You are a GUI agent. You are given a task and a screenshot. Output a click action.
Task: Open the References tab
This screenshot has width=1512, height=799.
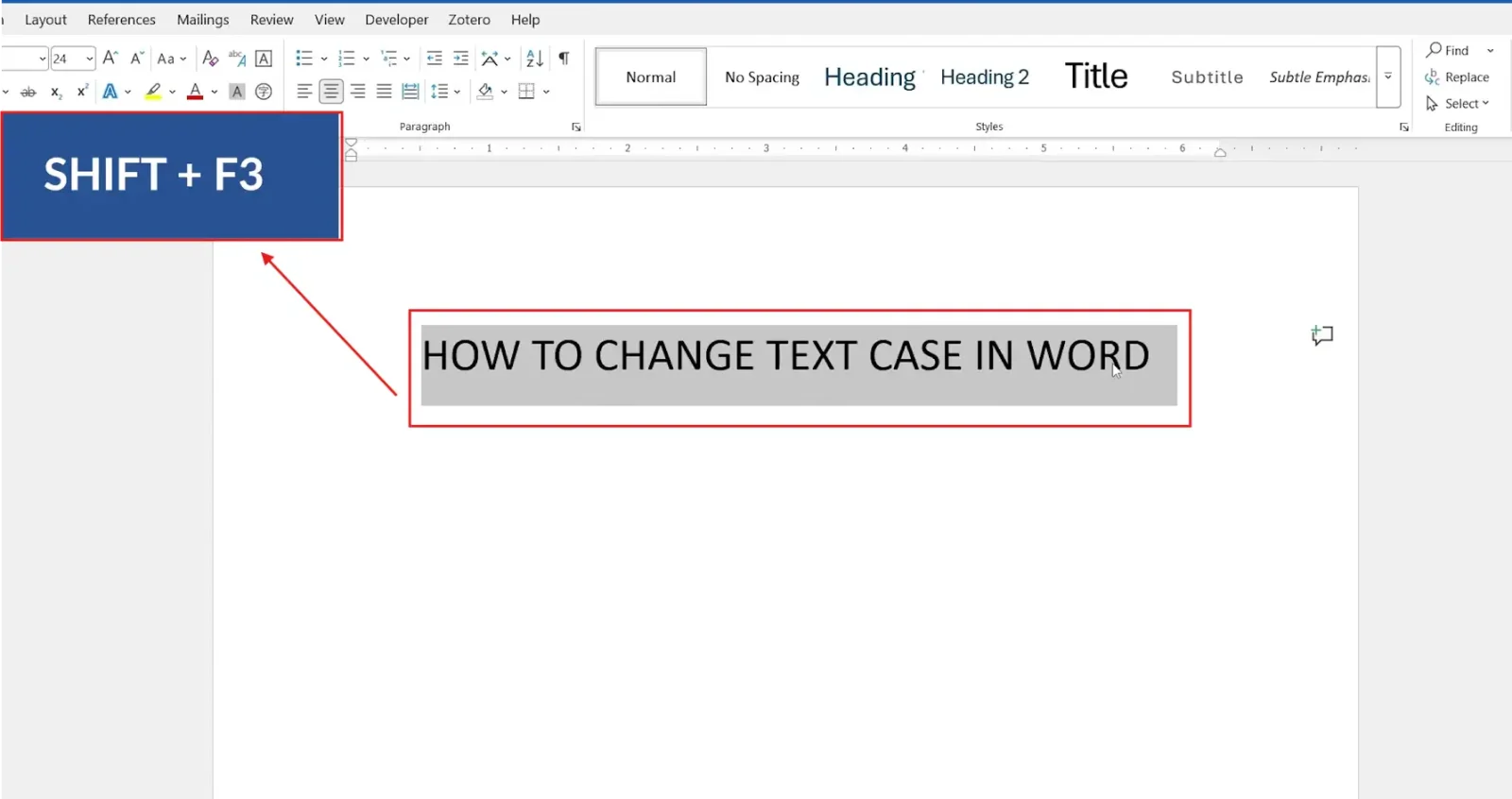pos(122,19)
